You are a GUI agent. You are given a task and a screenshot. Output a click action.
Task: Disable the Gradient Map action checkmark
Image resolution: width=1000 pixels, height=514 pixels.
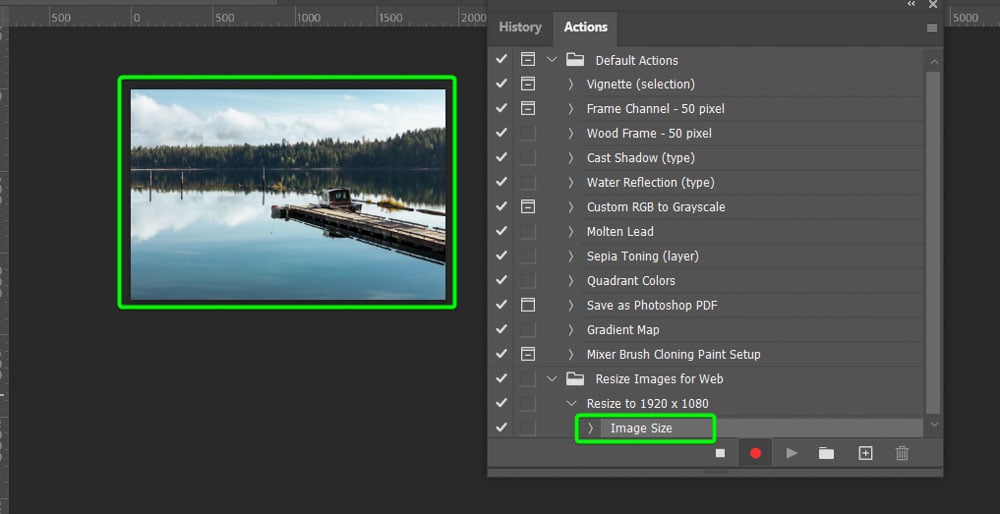coord(502,330)
